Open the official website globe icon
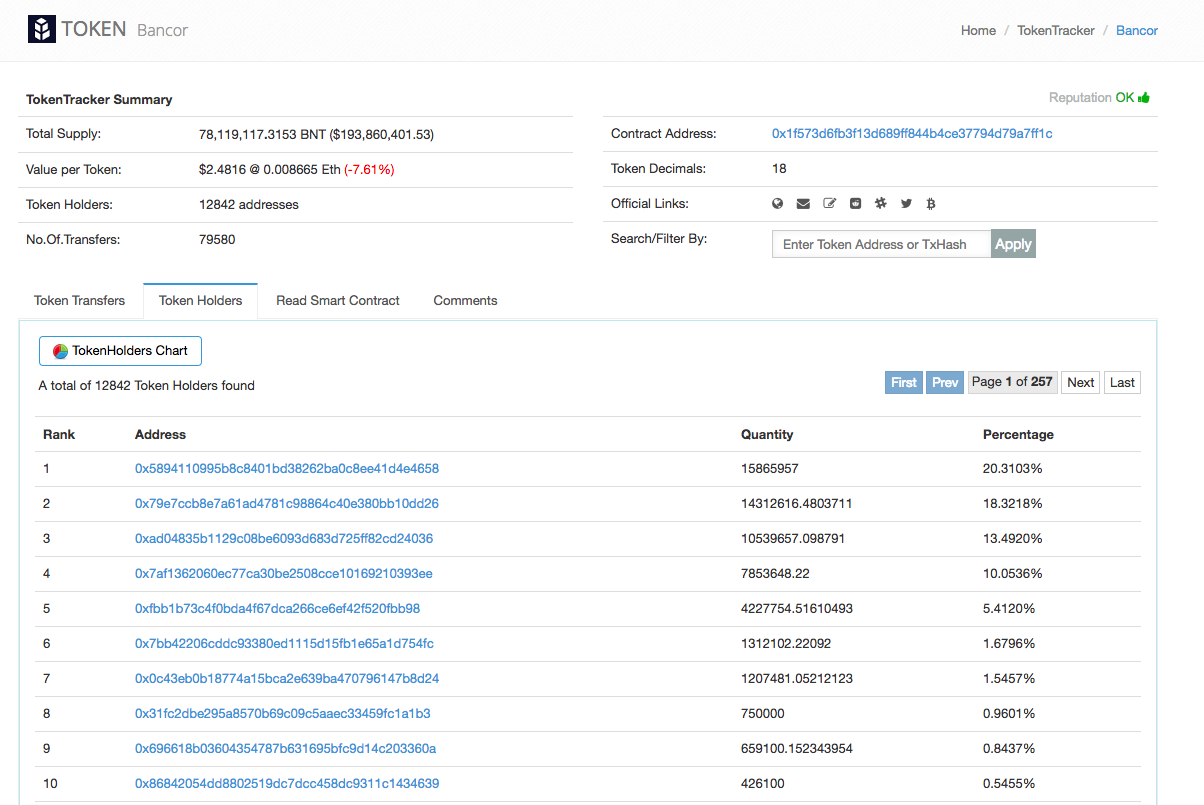Screen dimensions: 1204x805 click(x=778, y=203)
